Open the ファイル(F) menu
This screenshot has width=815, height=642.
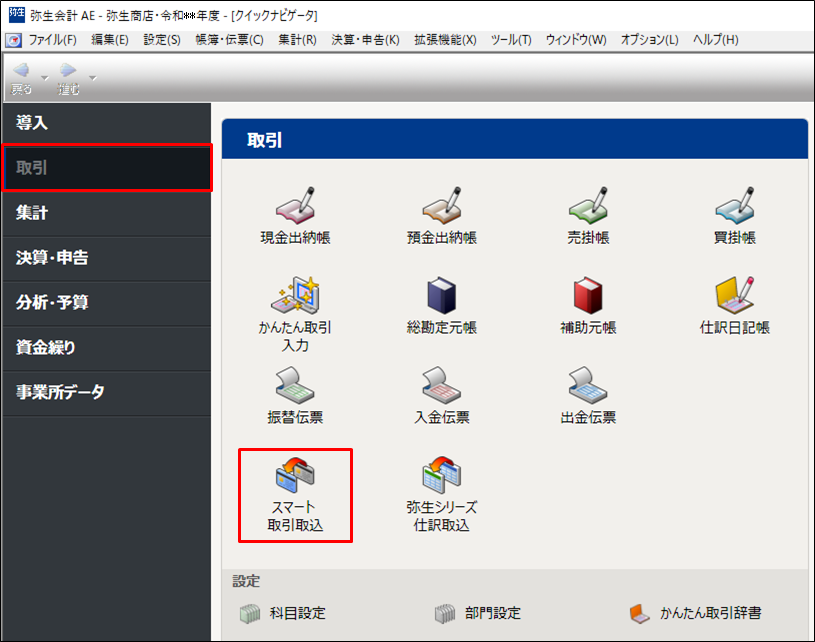pos(52,40)
